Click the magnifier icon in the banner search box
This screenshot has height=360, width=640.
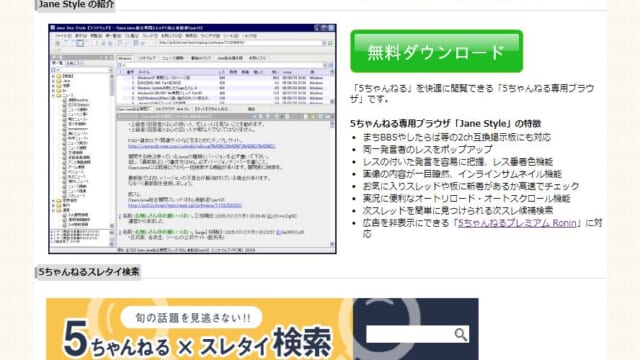(x=460, y=335)
